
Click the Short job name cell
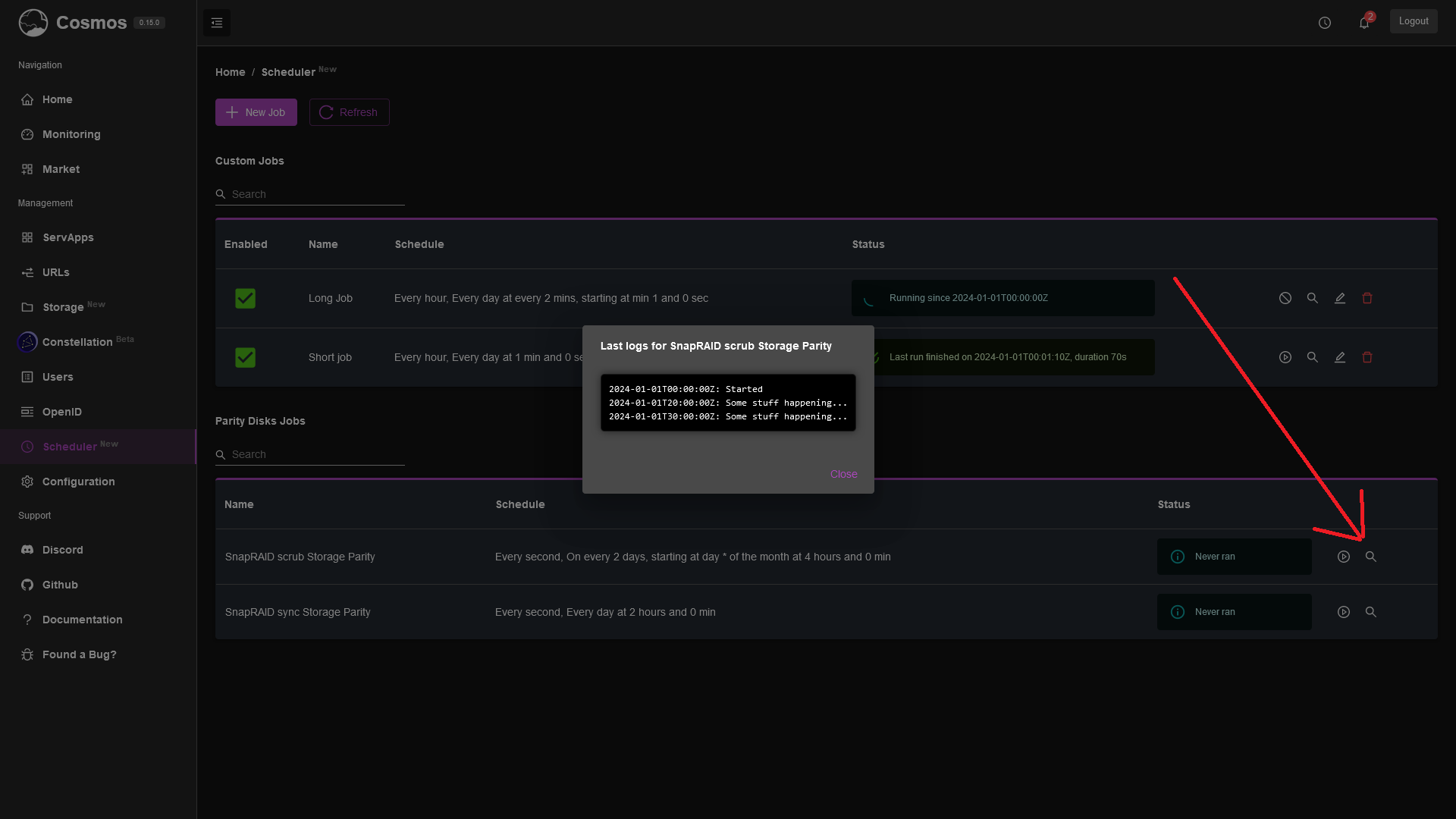(x=330, y=357)
